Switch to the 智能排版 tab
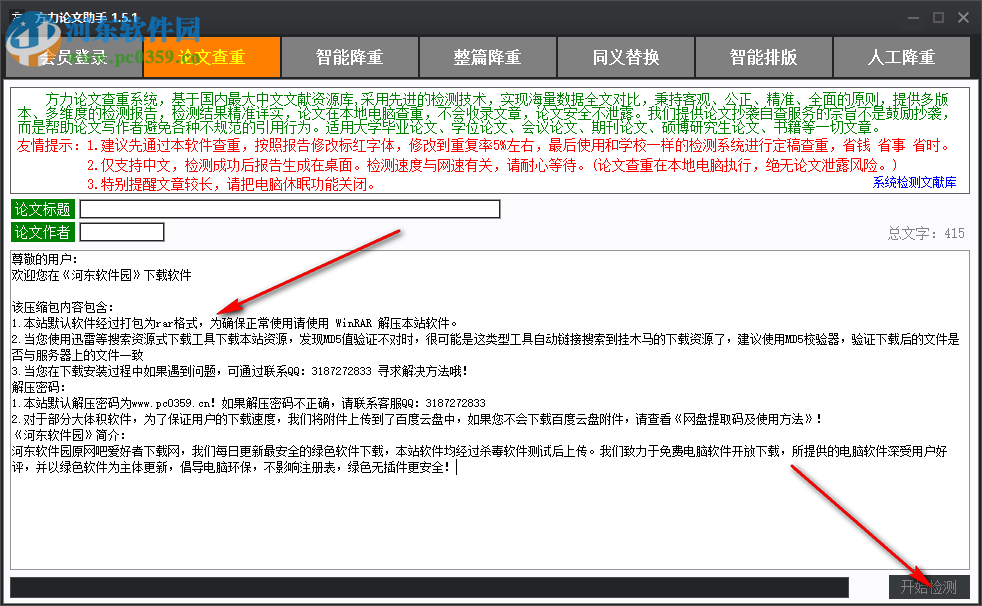Image resolution: width=982 pixels, height=606 pixels. (x=763, y=57)
